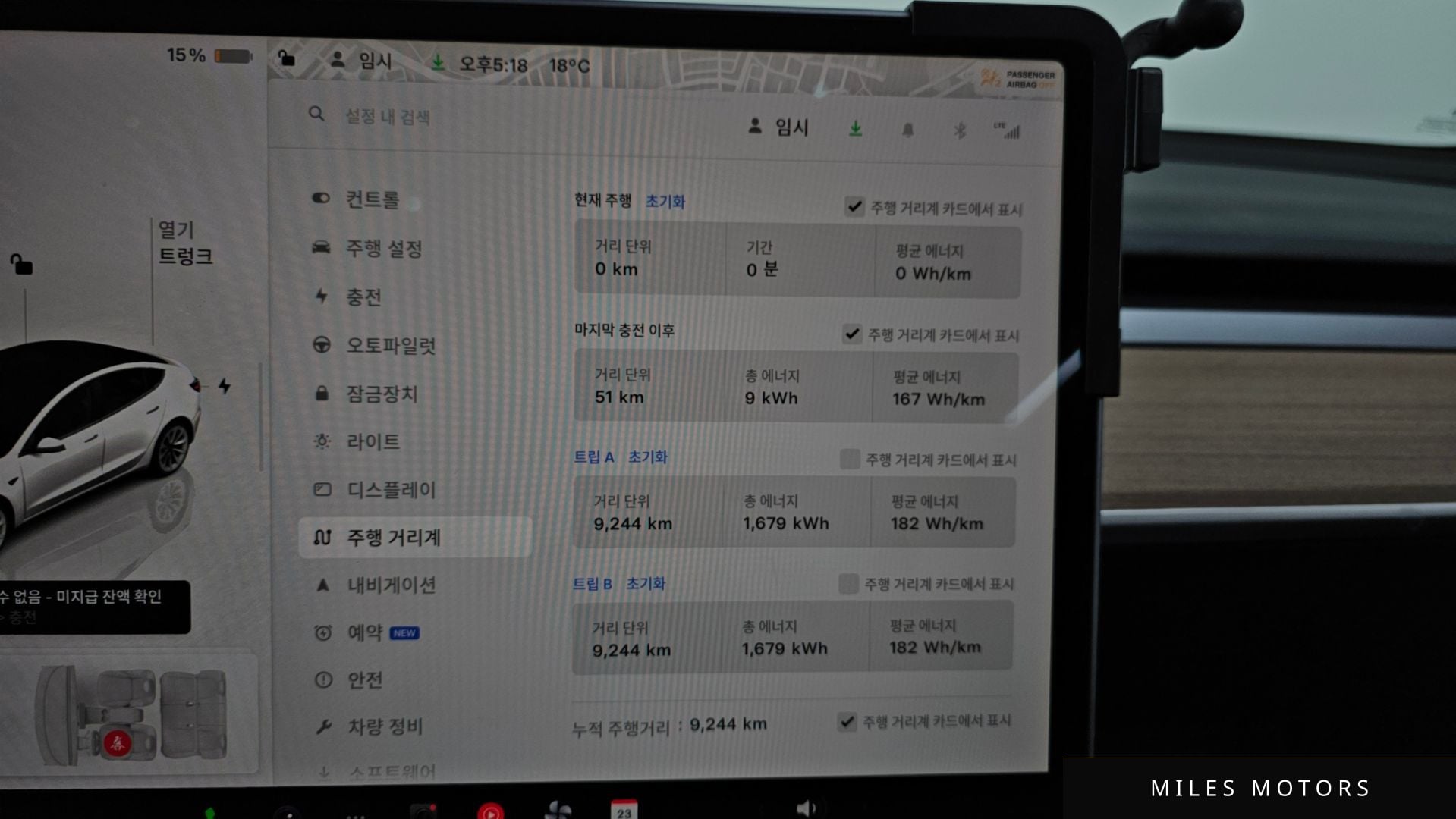Tap the 누적 주행거리 9,244 km reading

pos(728,724)
